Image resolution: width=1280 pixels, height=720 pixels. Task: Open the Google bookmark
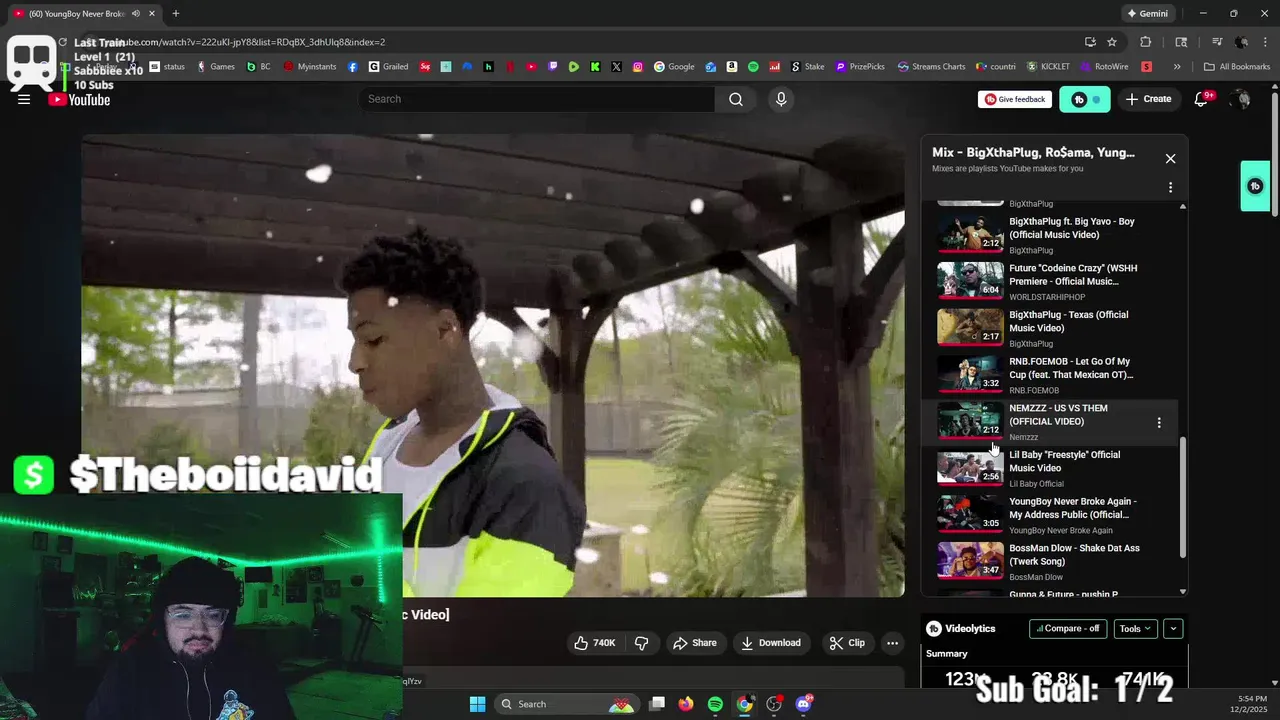[x=674, y=67]
